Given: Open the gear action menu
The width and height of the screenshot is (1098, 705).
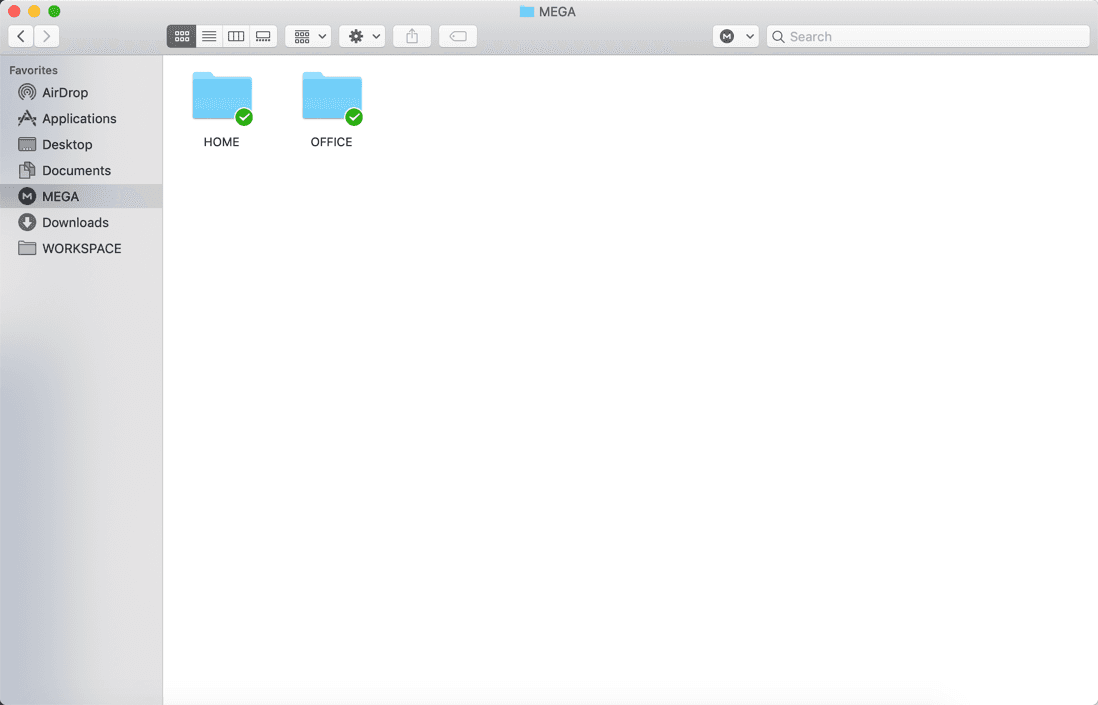Looking at the screenshot, I should pyautogui.click(x=362, y=36).
